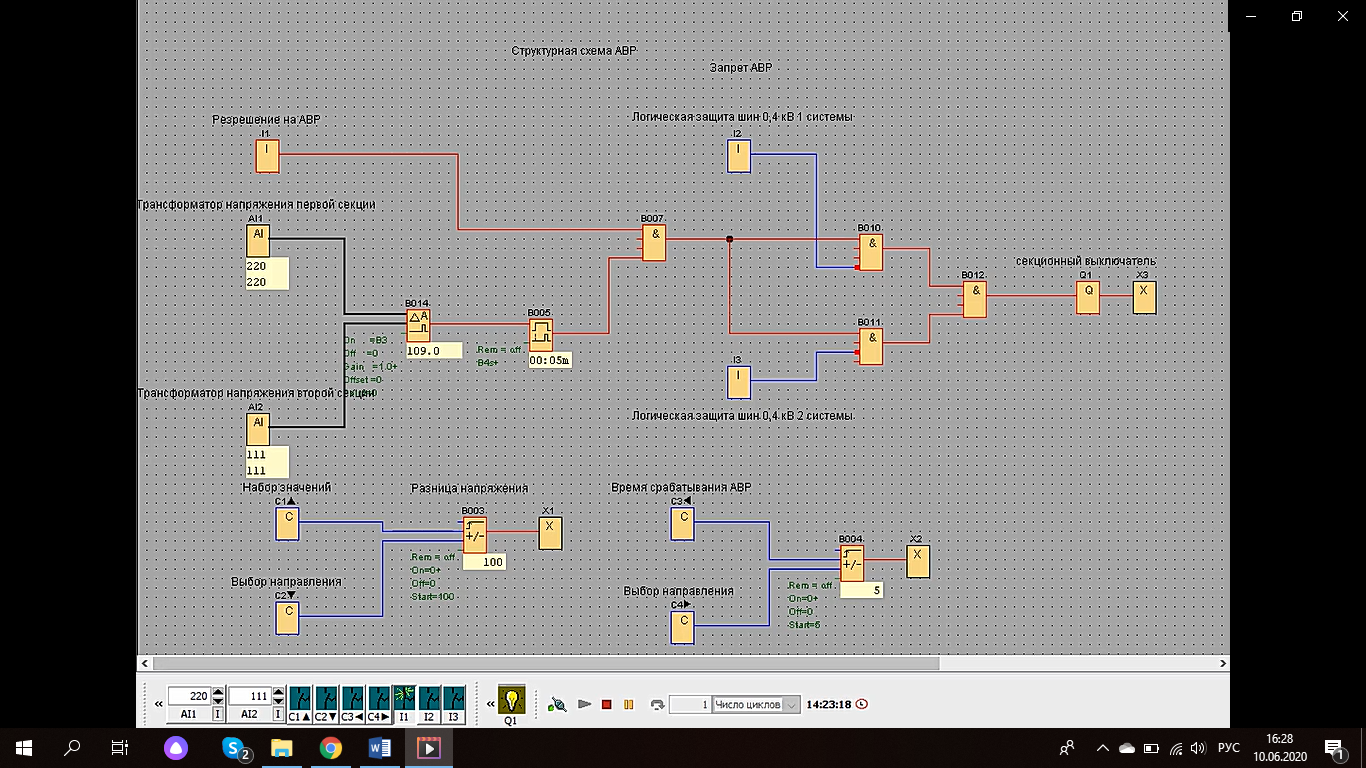This screenshot has height=768, width=1366.
Task: Select the B011 AND gate block
Action: click(871, 347)
